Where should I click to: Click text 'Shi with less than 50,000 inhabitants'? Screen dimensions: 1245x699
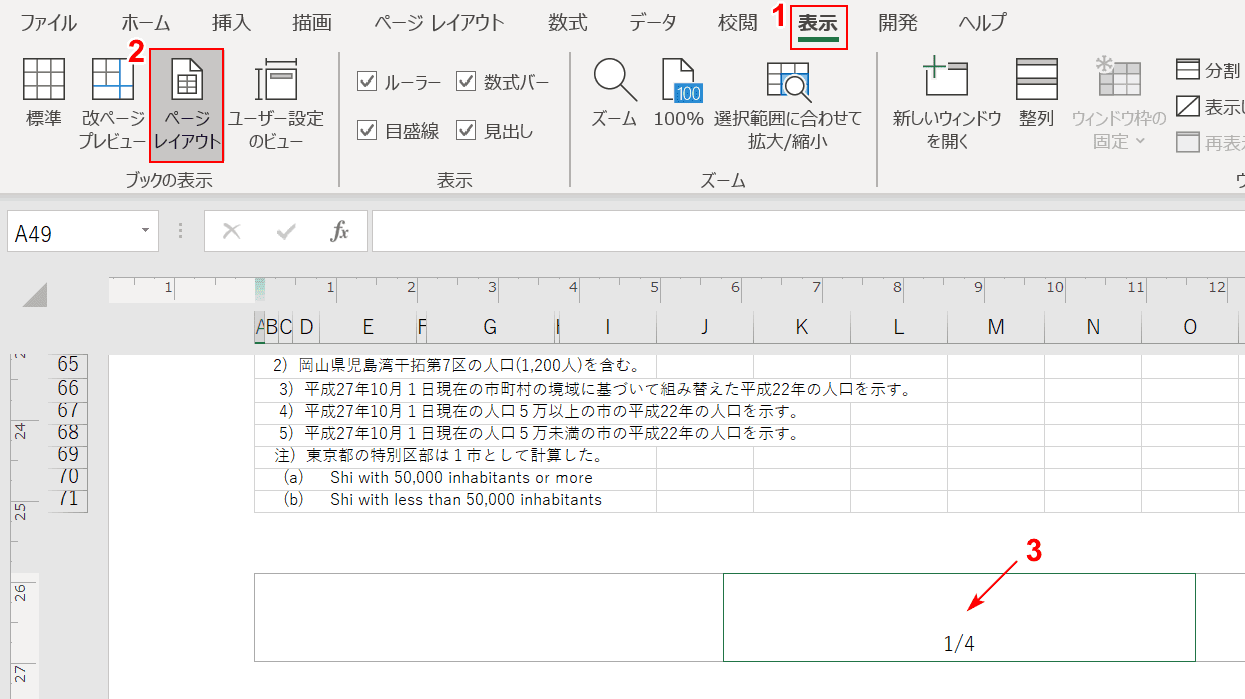tap(466, 500)
